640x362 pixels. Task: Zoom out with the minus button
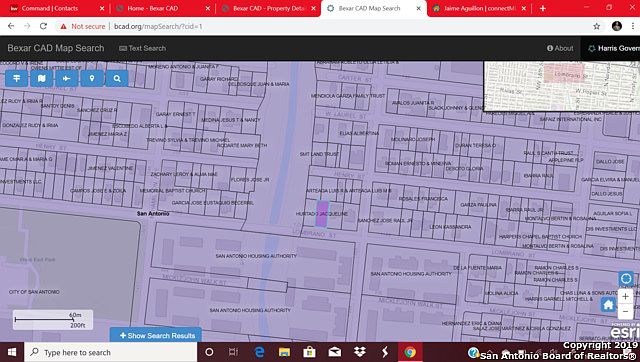pos(625,312)
